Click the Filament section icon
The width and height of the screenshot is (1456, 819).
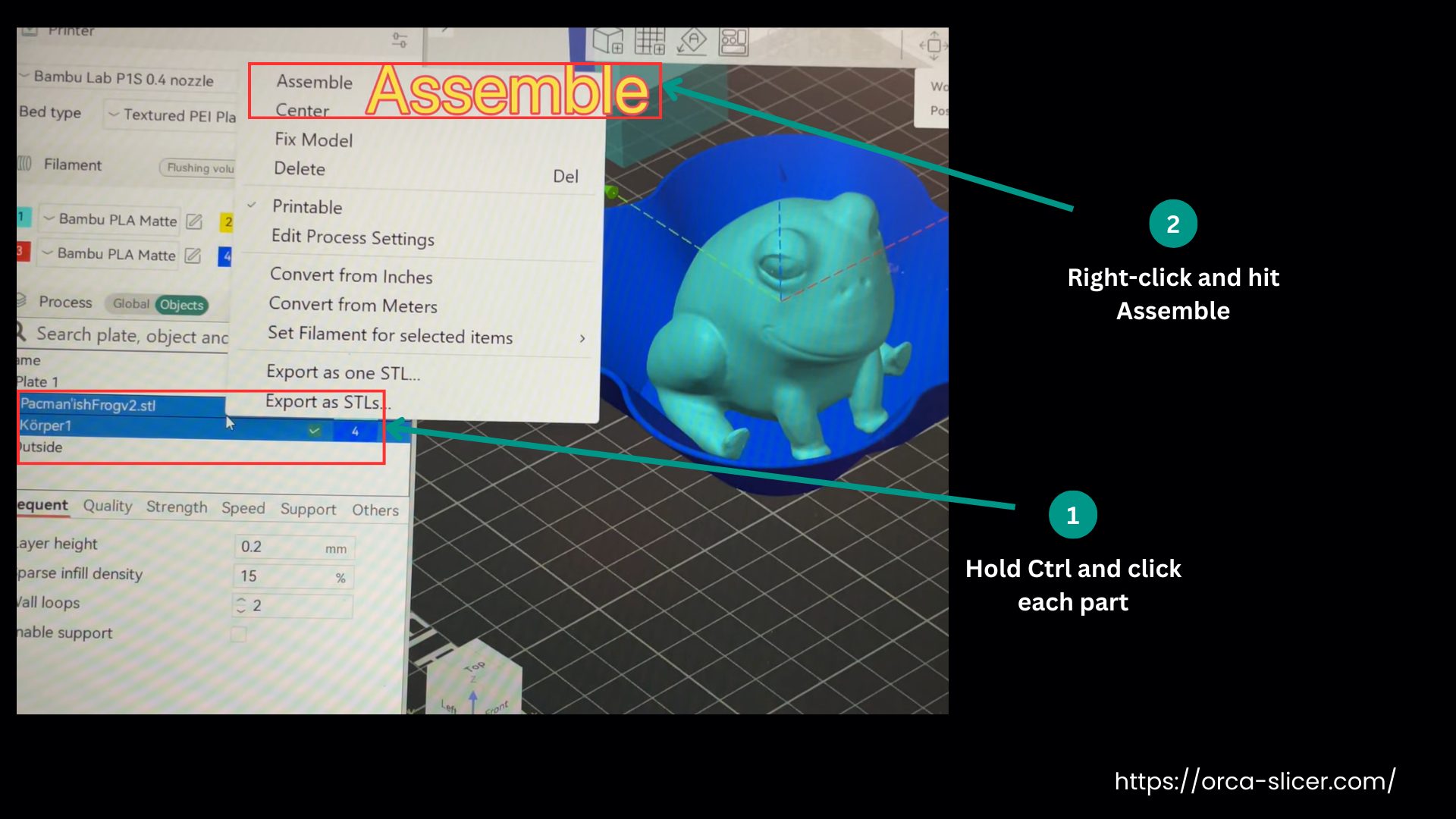pos(25,164)
